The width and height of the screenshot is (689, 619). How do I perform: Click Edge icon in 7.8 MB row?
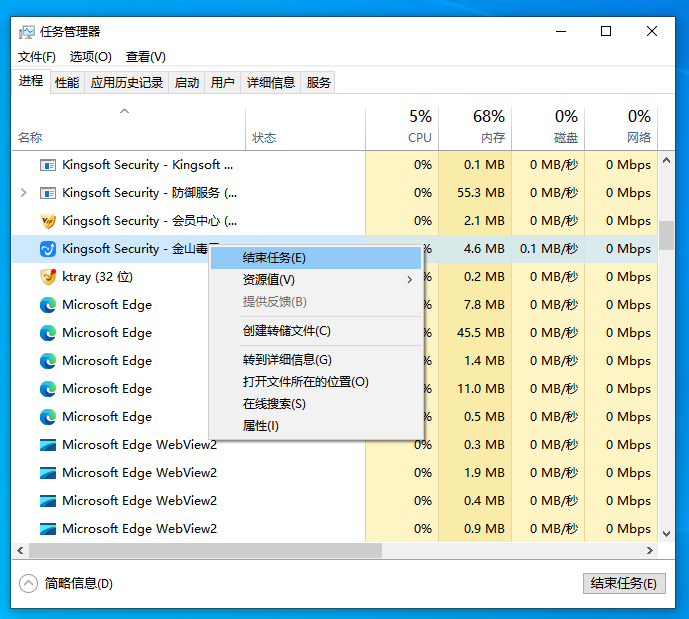(48, 305)
